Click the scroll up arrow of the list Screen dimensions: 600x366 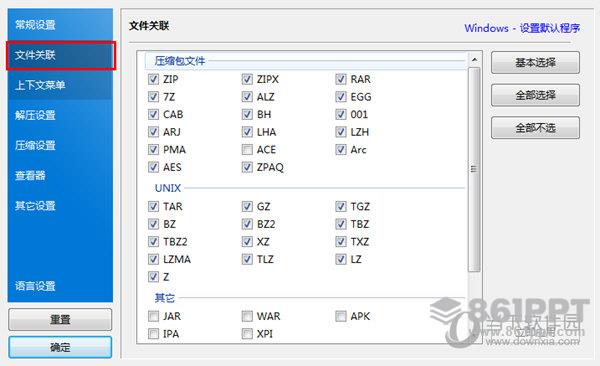pos(474,59)
